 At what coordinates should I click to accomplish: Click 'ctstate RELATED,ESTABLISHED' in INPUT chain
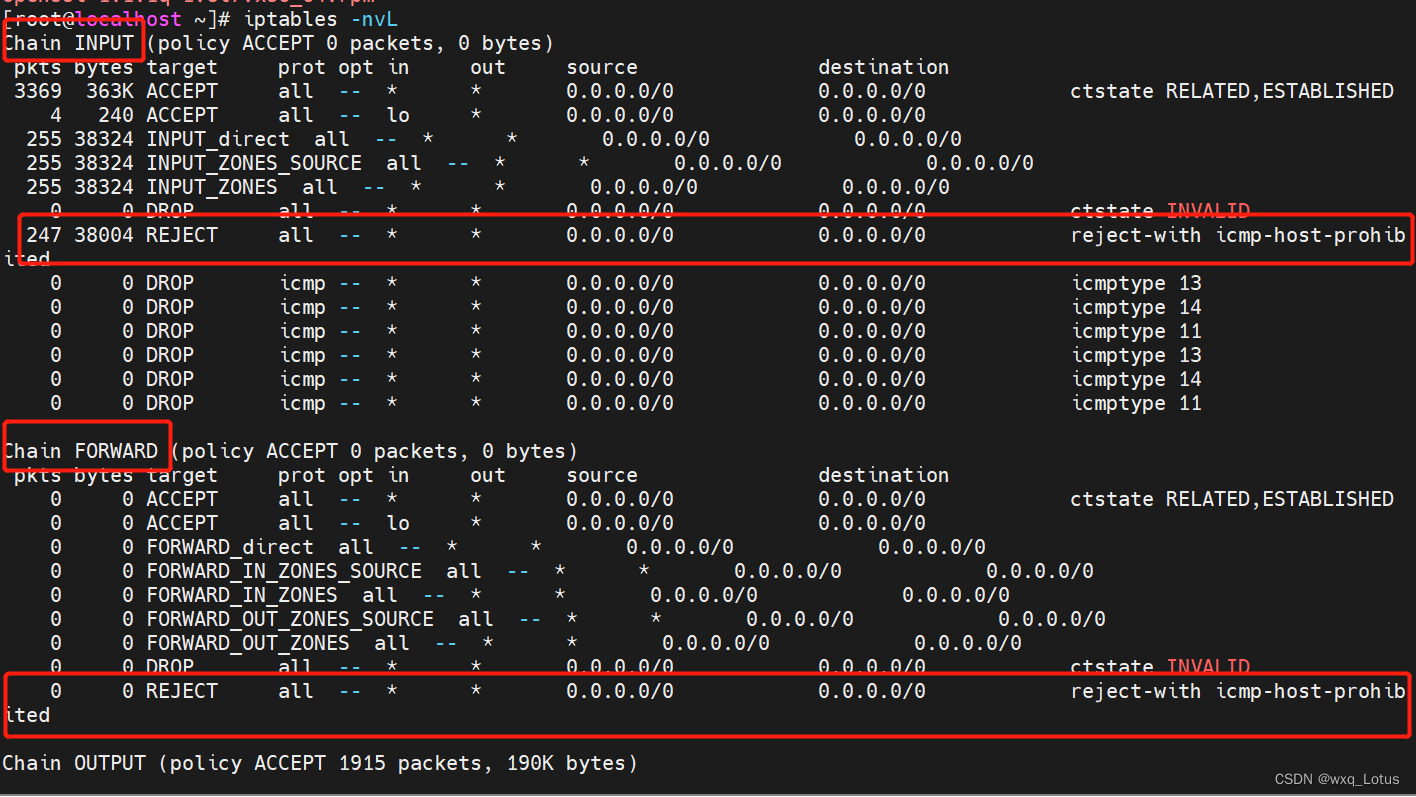(1232, 91)
